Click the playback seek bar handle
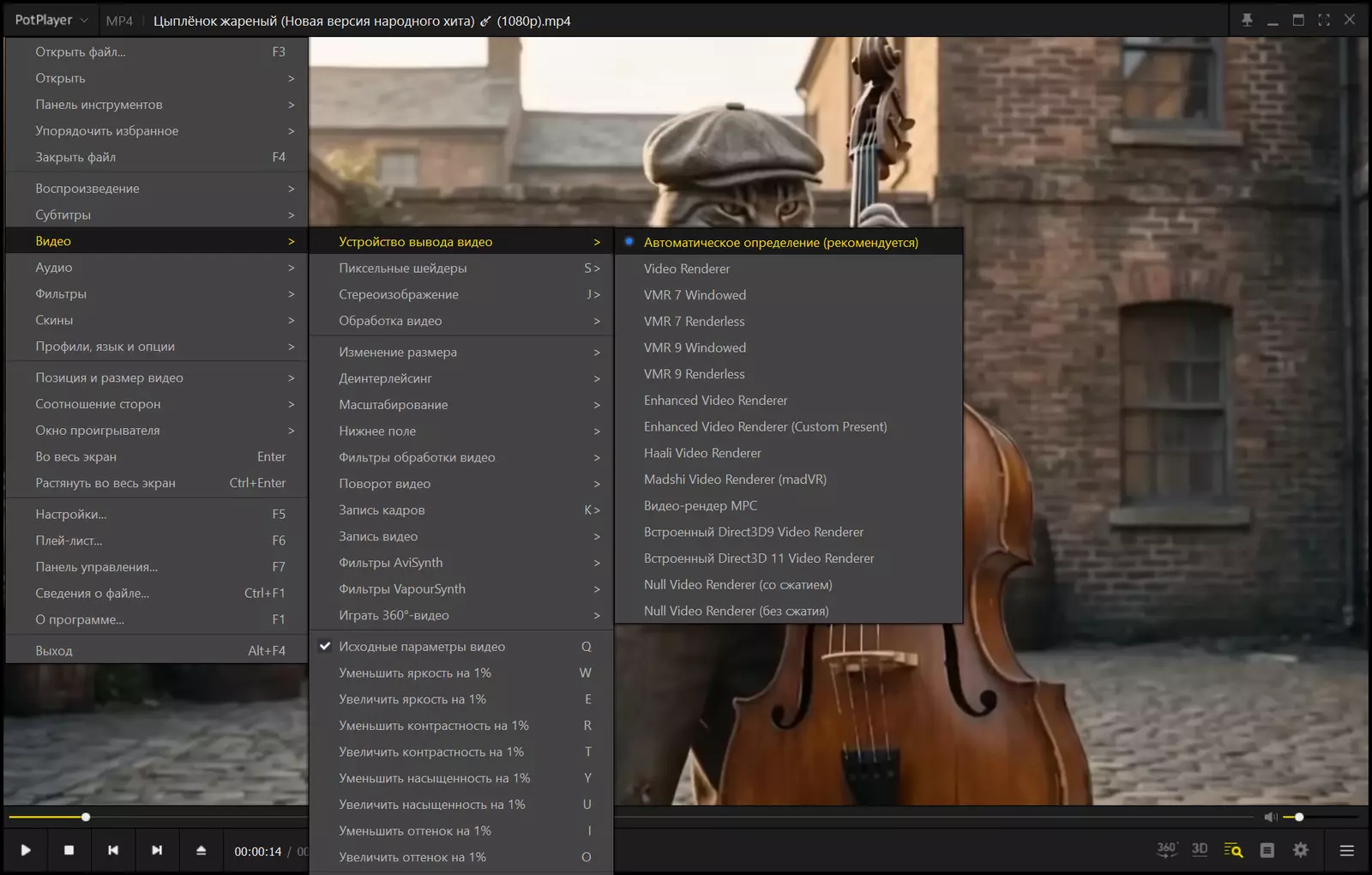The height and width of the screenshot is (875, 1372). coord(86,818)
